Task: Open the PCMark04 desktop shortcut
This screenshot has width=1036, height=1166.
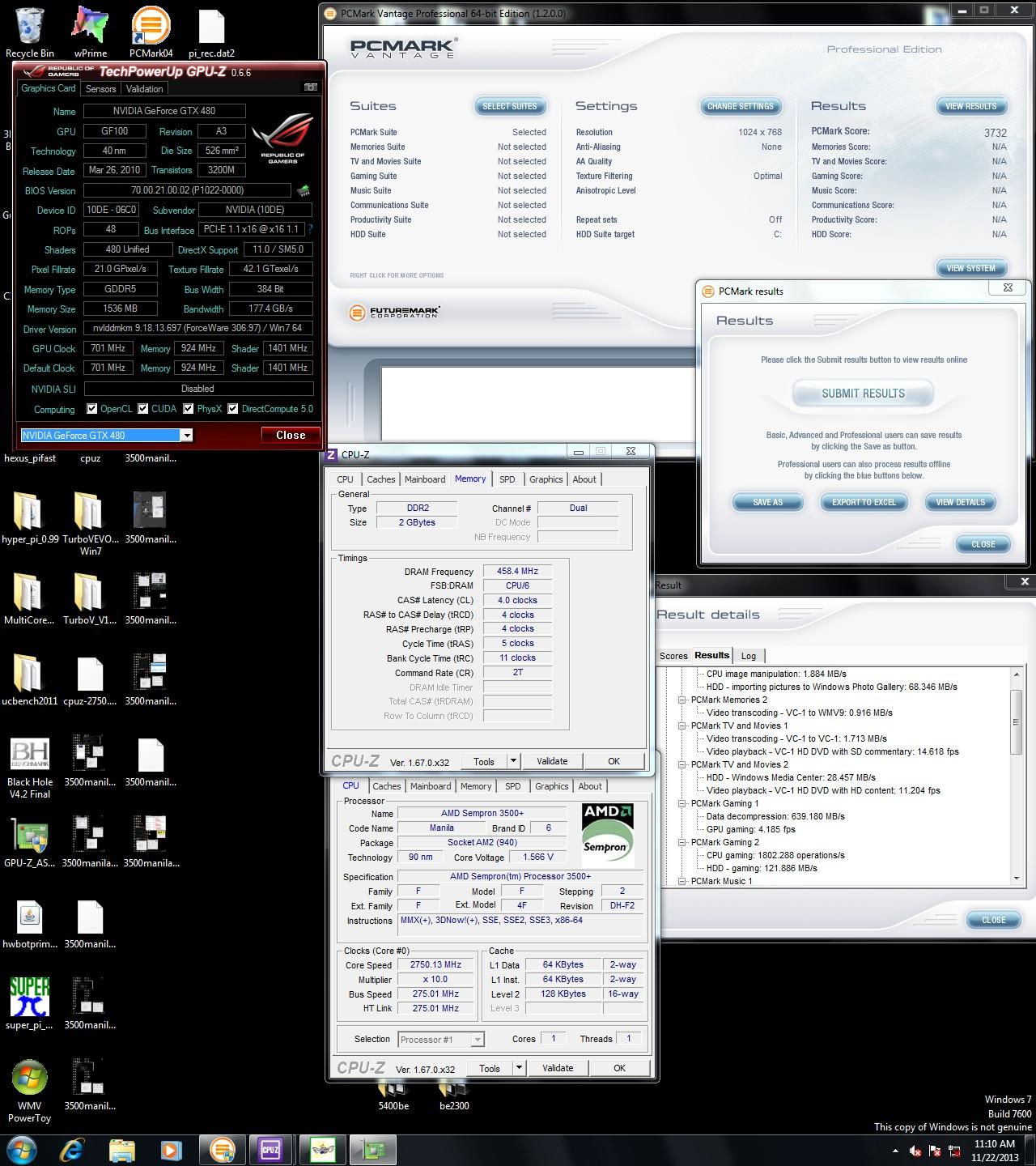Action: point(151,32)
